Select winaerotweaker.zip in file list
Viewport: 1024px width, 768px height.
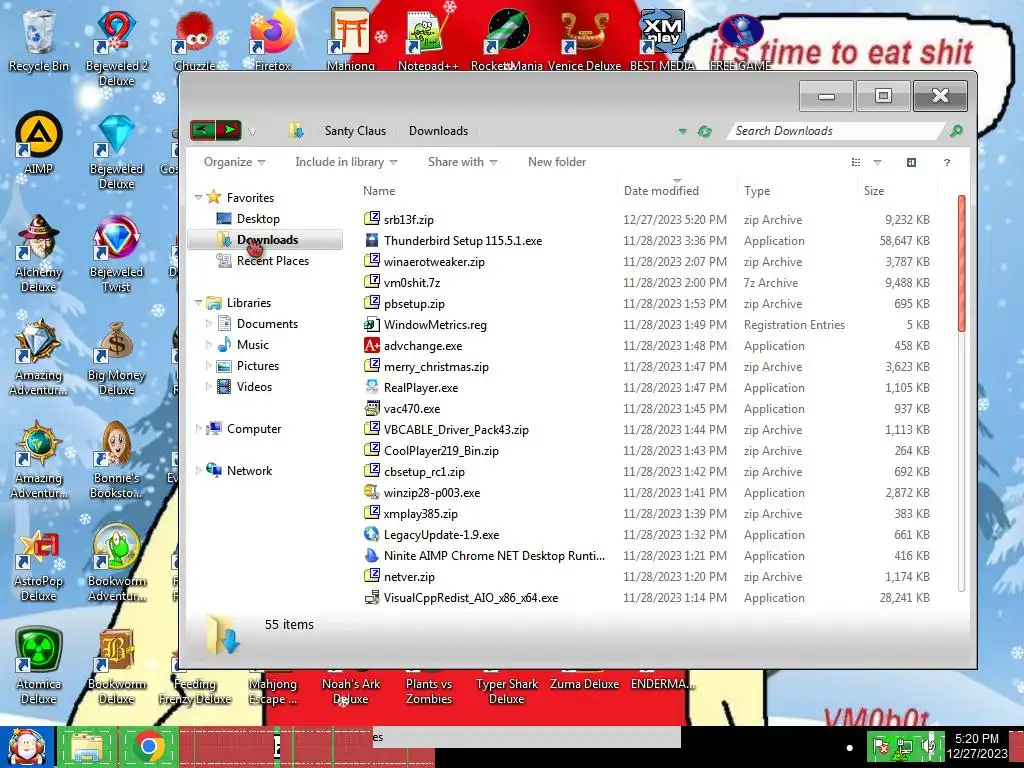click(x=434, y=262)
